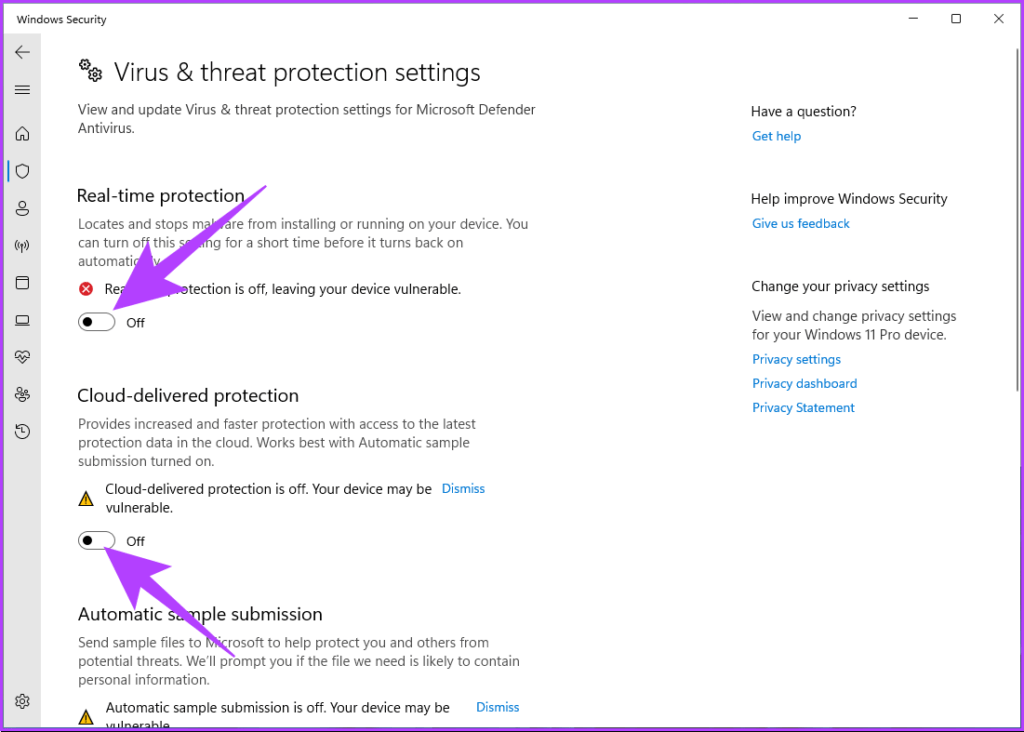
Task: Collapse the navigation pane with hamburger icon
Action: (22, 89)
